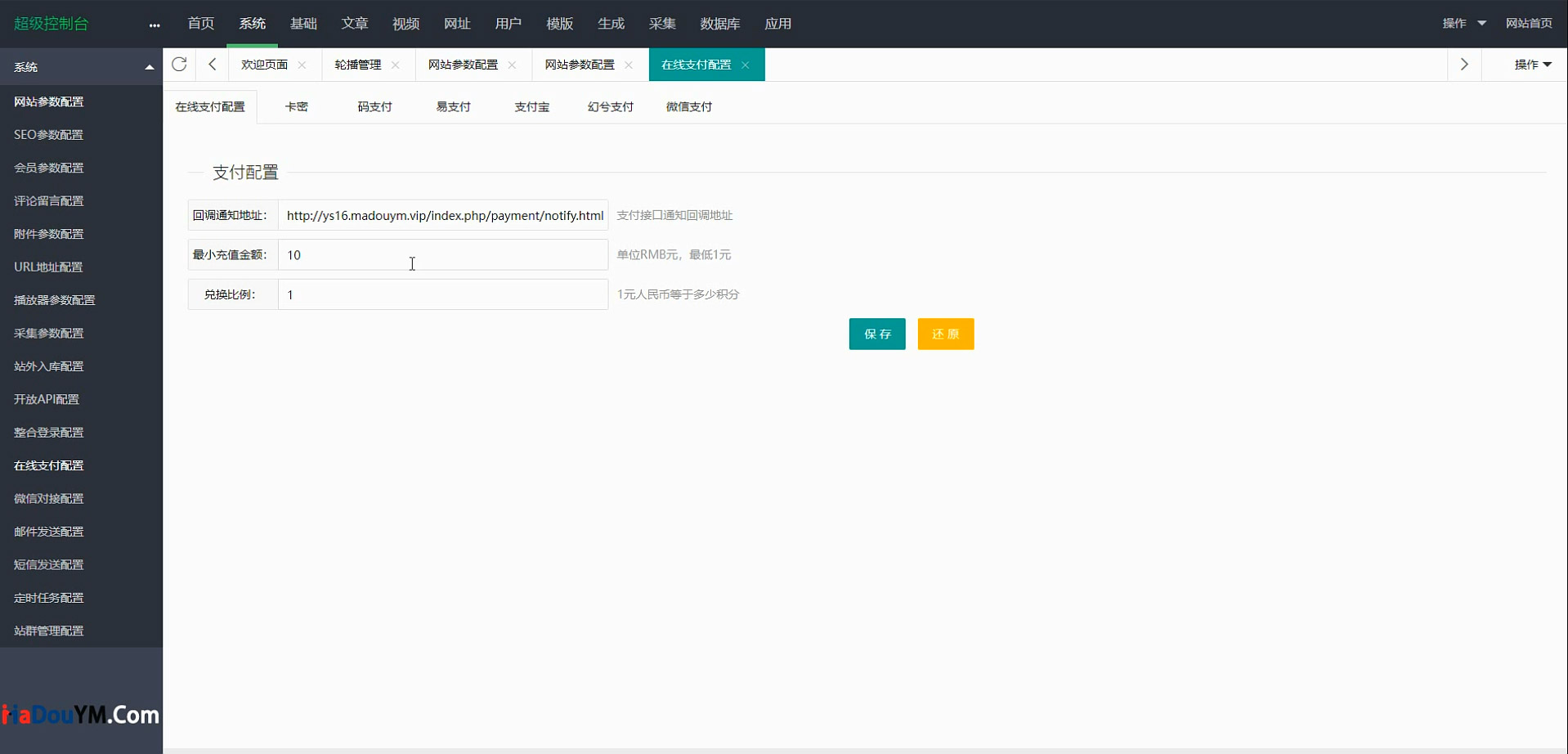The width and height of the screenshot is (1568, 754).
Task: Open the 采集 top menu
Action: click(x=662, y=24)
